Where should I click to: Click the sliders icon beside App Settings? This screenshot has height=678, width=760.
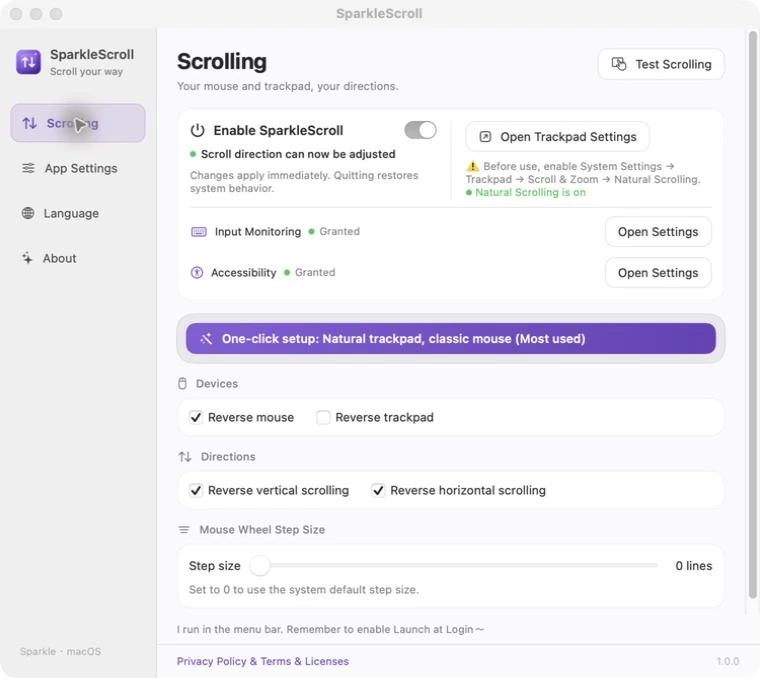pyautogui.click(x=28, y=168)
